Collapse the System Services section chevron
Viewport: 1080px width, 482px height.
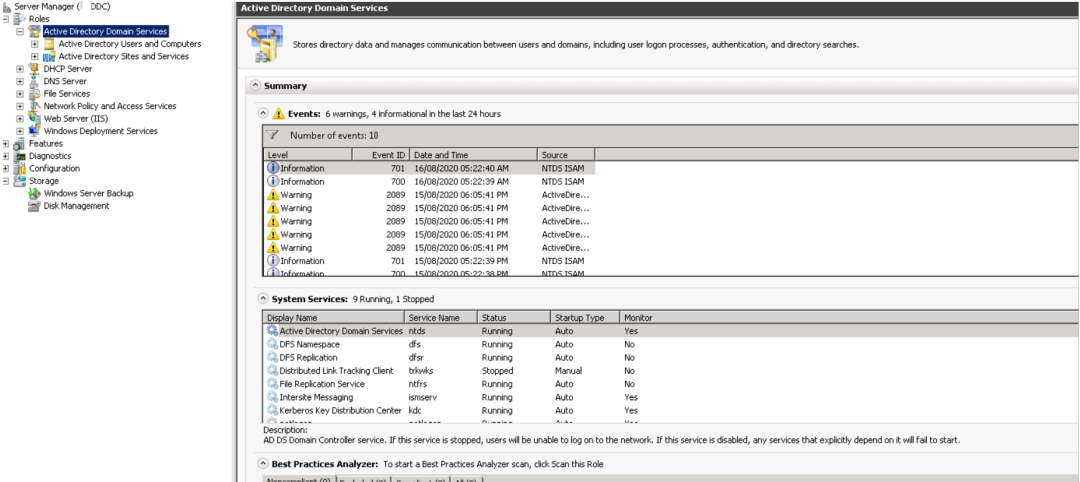tap(263, 299)
